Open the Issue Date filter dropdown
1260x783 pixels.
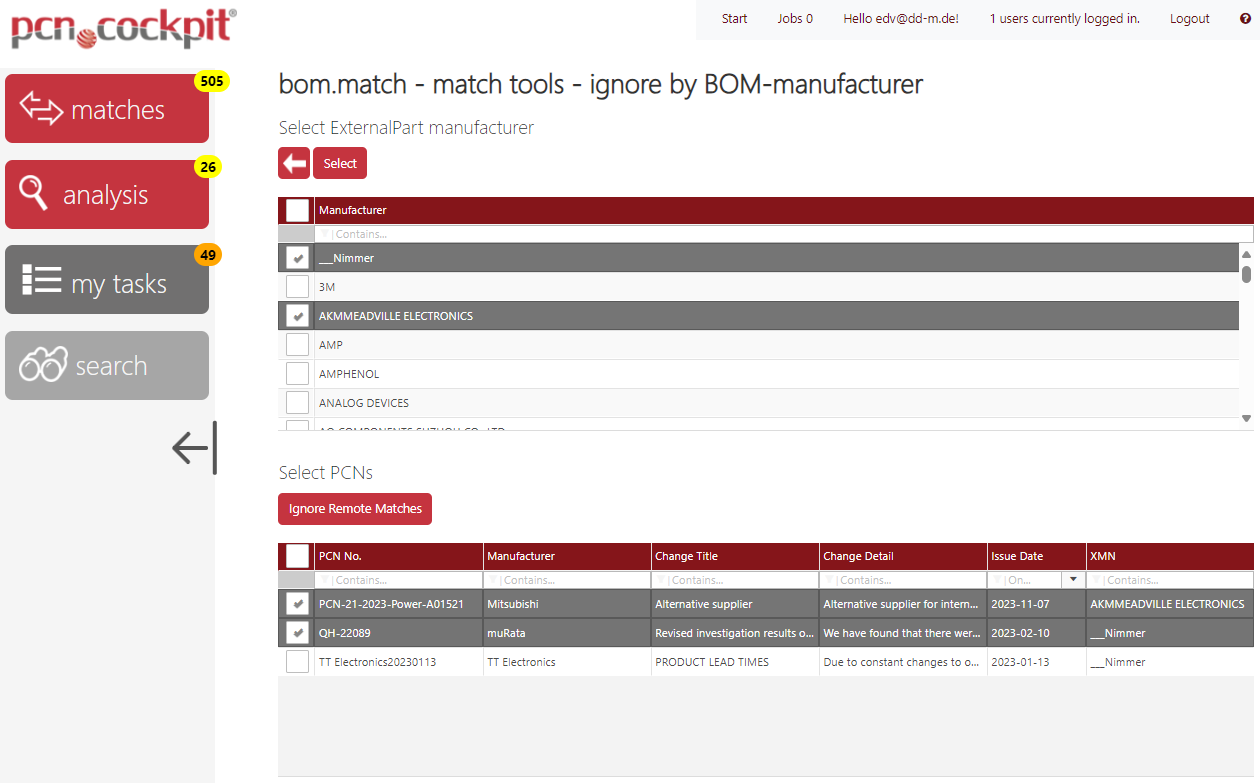click(1073, 580)
